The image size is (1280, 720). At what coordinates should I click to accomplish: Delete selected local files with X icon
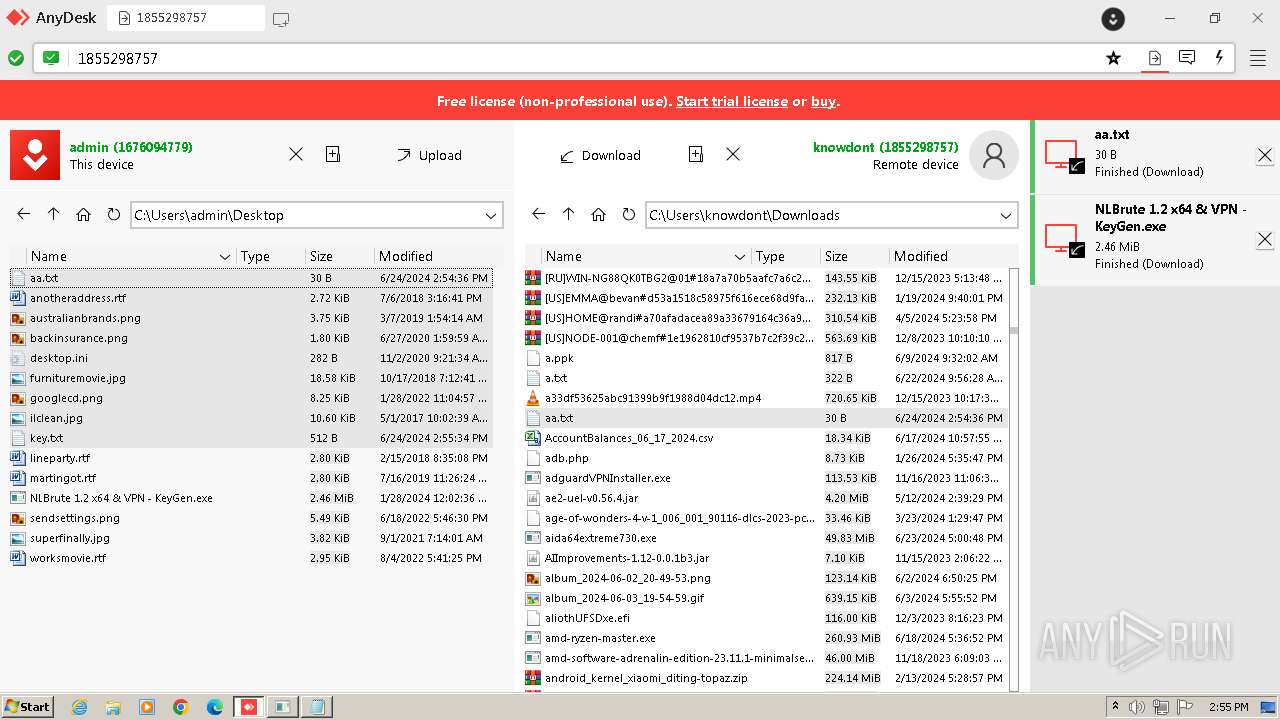pyautogui.click(x=296, y=154)
